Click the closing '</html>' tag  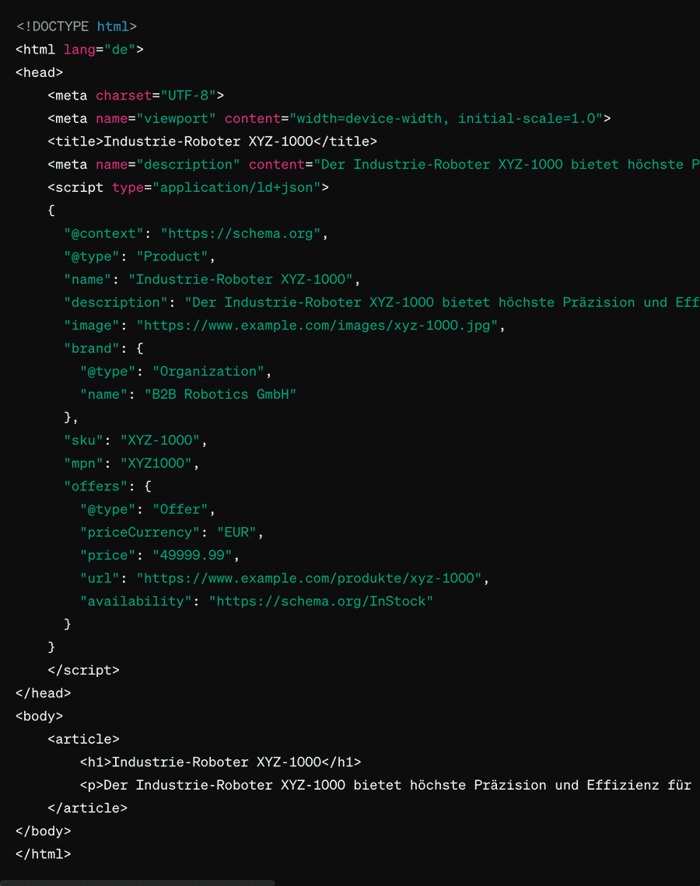tap(43, 854)
